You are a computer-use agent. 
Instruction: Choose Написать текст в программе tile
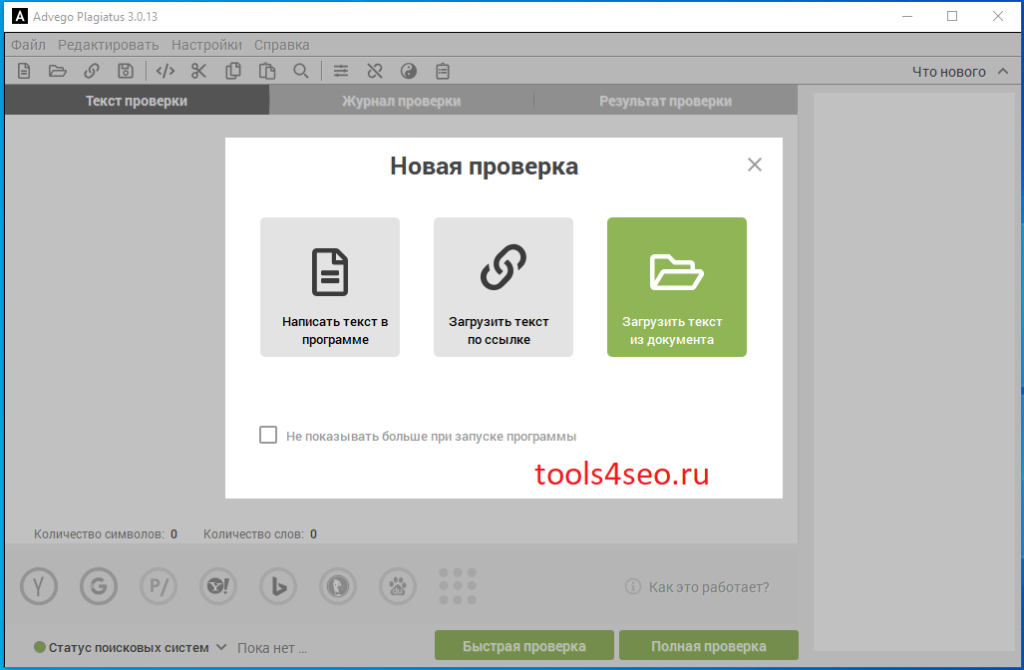tap(330, 287)
